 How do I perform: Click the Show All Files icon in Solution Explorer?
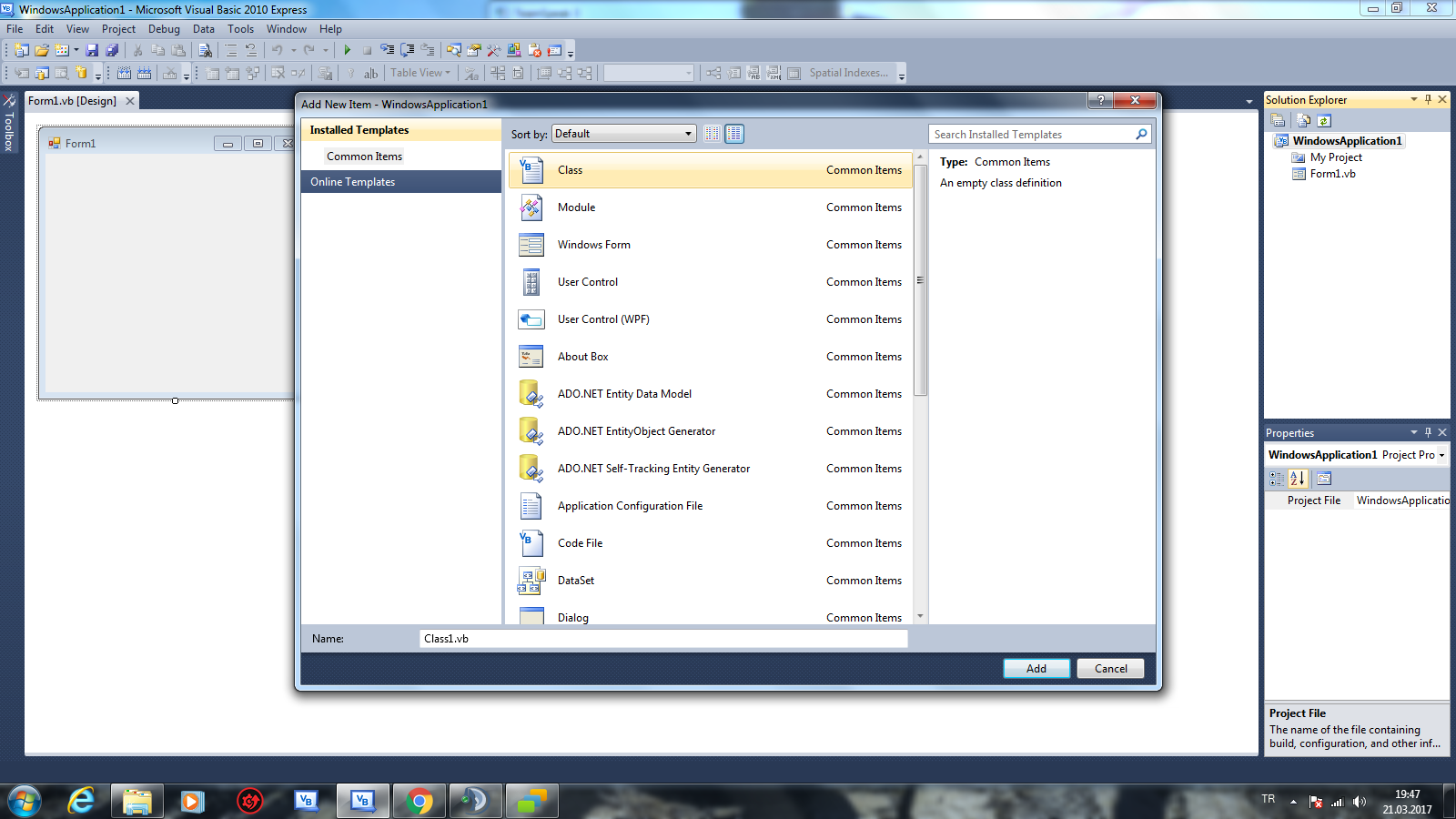pos(1304,121)
